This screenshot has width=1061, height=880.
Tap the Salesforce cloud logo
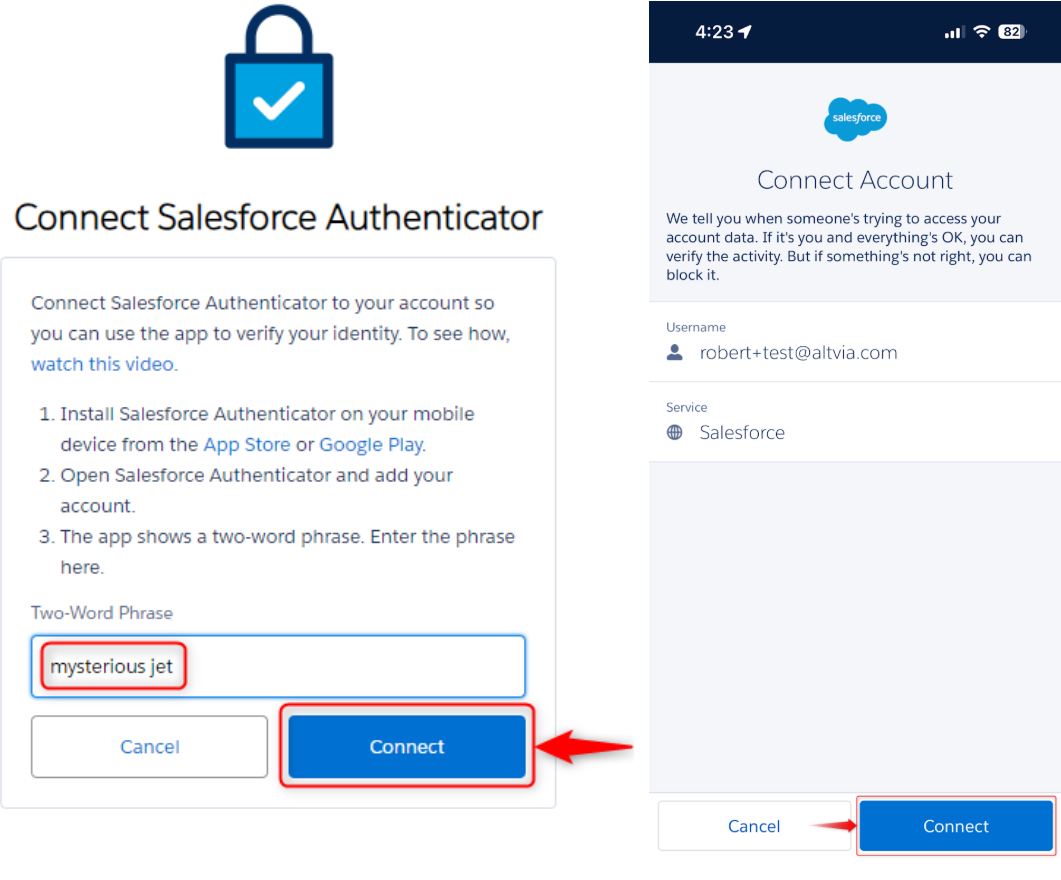pos(855,119)
